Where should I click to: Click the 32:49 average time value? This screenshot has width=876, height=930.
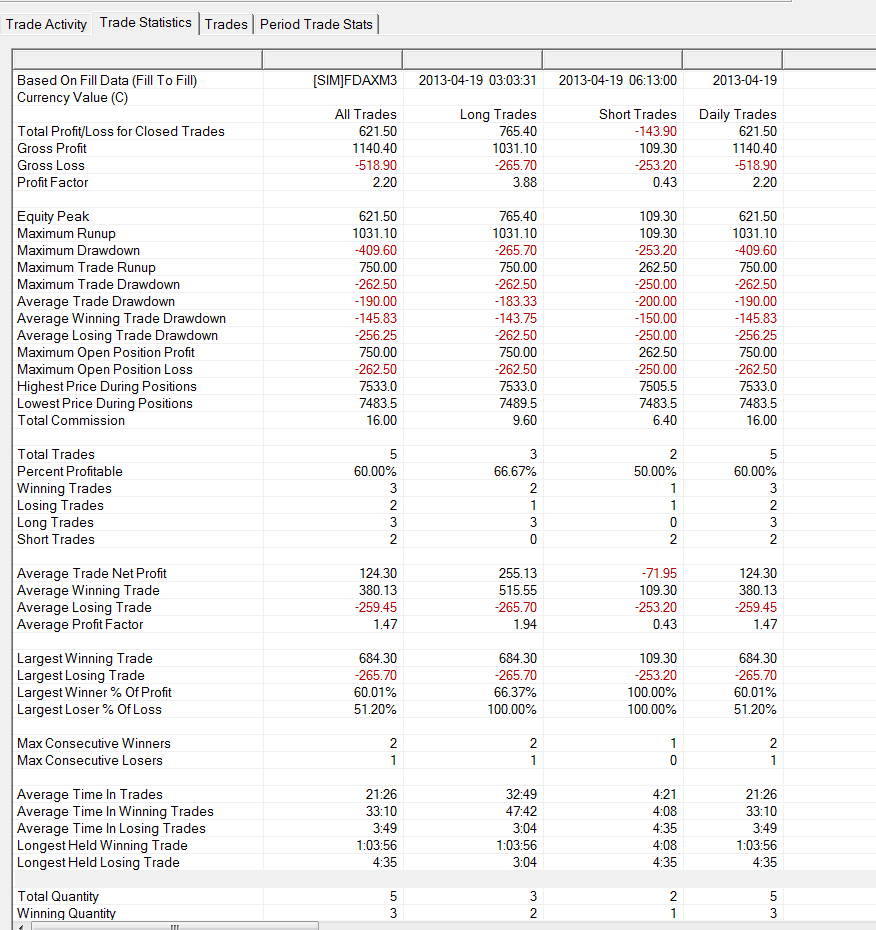click(x=521, y=795)
